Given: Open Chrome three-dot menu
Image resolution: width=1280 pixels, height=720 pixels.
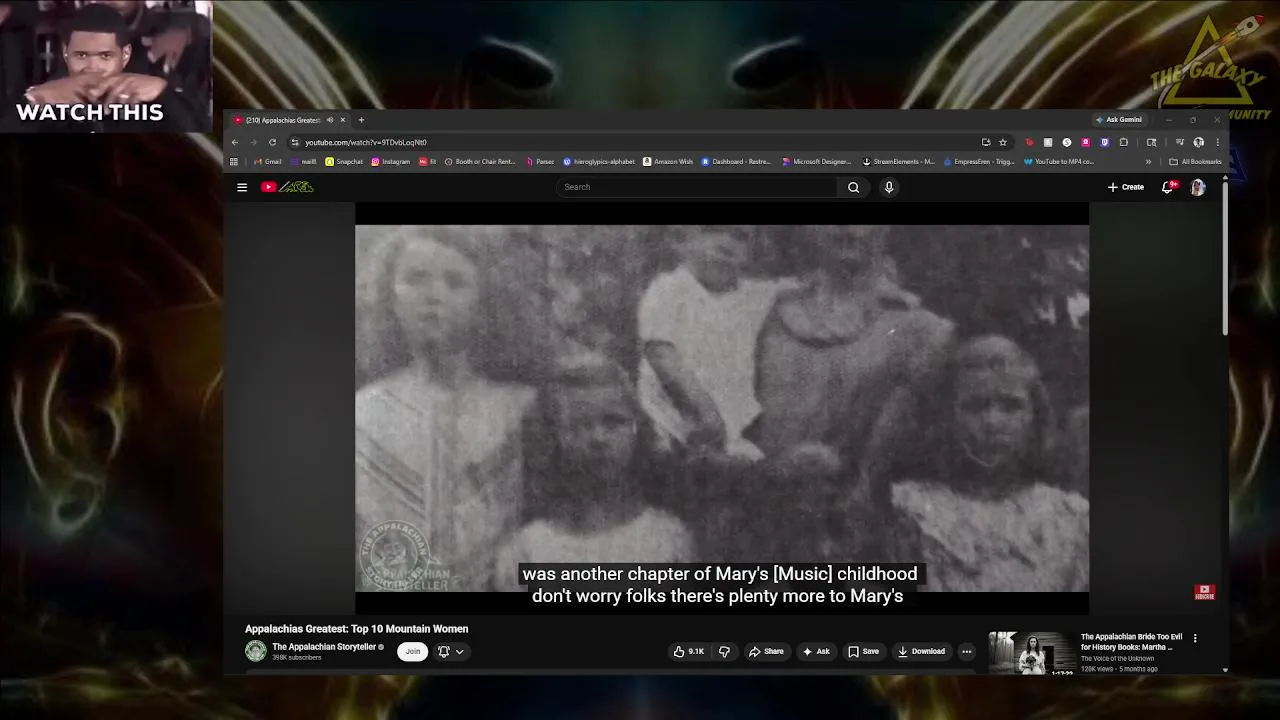Looking at the screenshot, I should pos(1217,142).
